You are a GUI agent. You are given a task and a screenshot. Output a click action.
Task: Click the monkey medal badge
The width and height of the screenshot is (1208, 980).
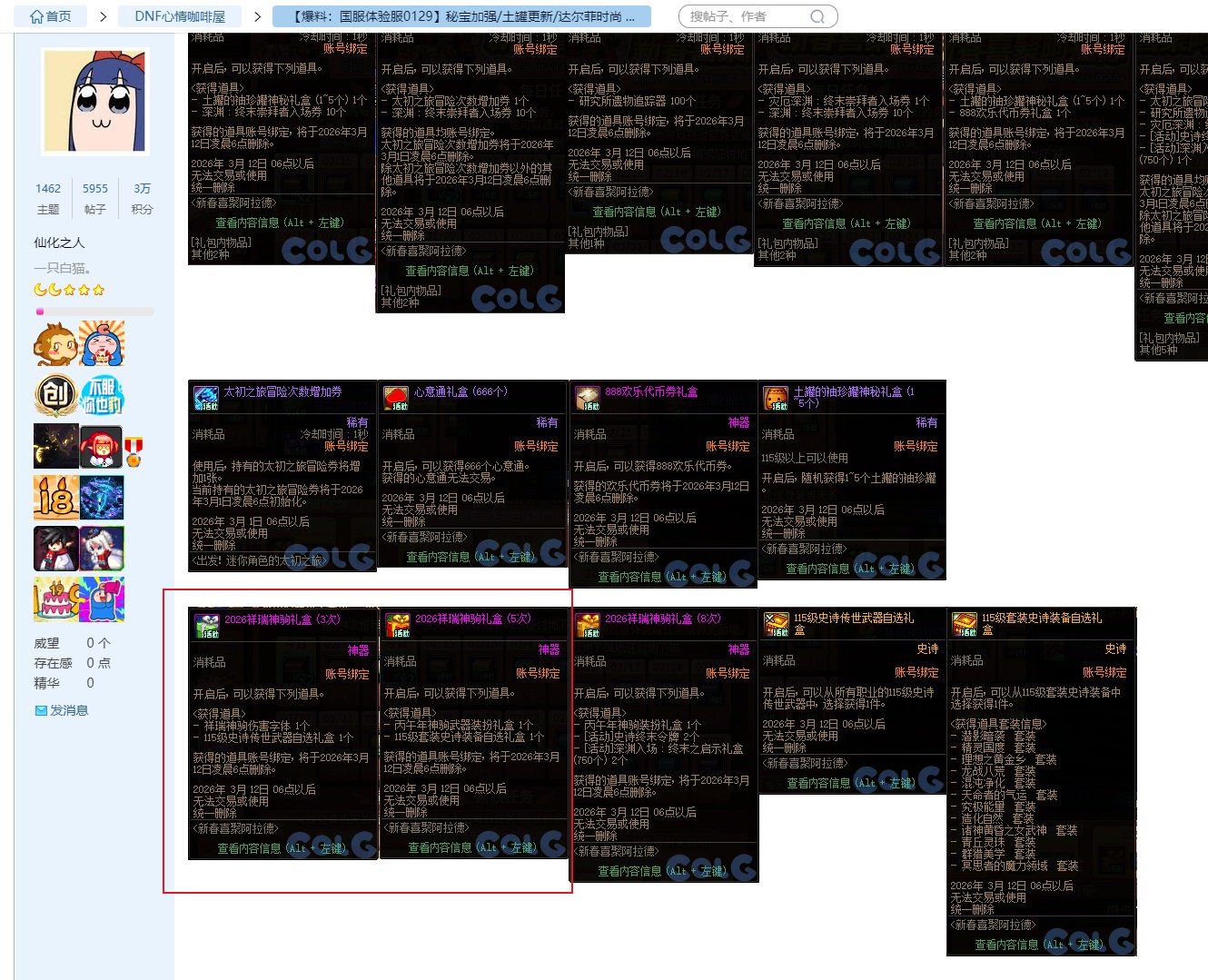point(55,344)
